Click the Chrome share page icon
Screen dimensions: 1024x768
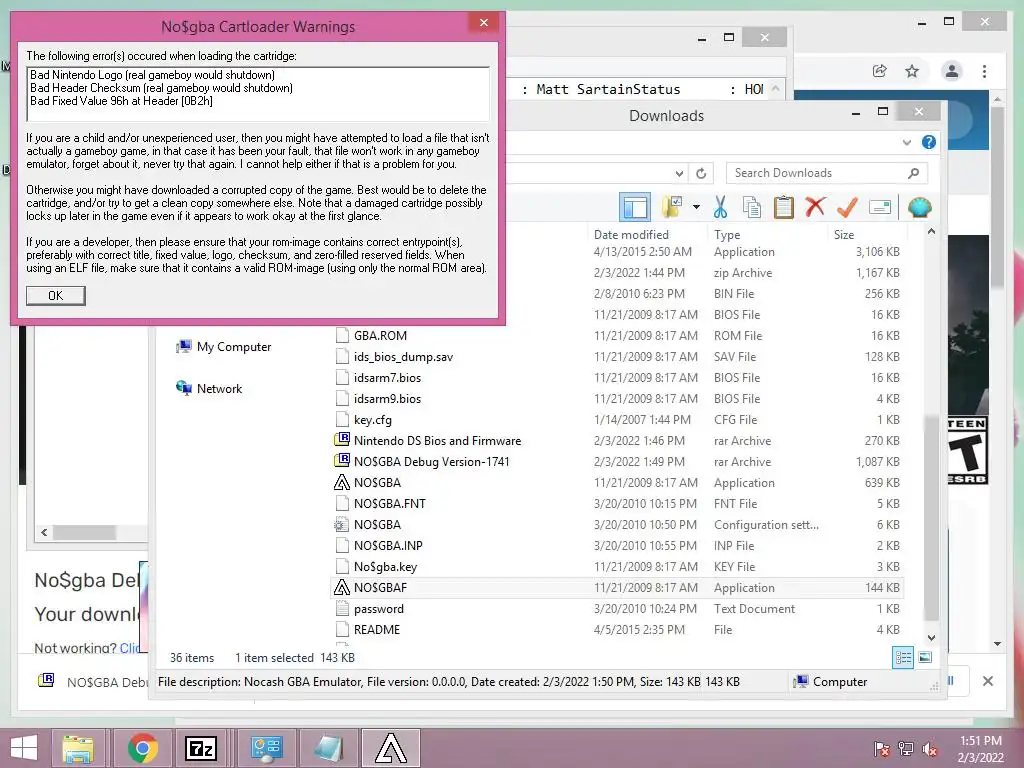880,71
